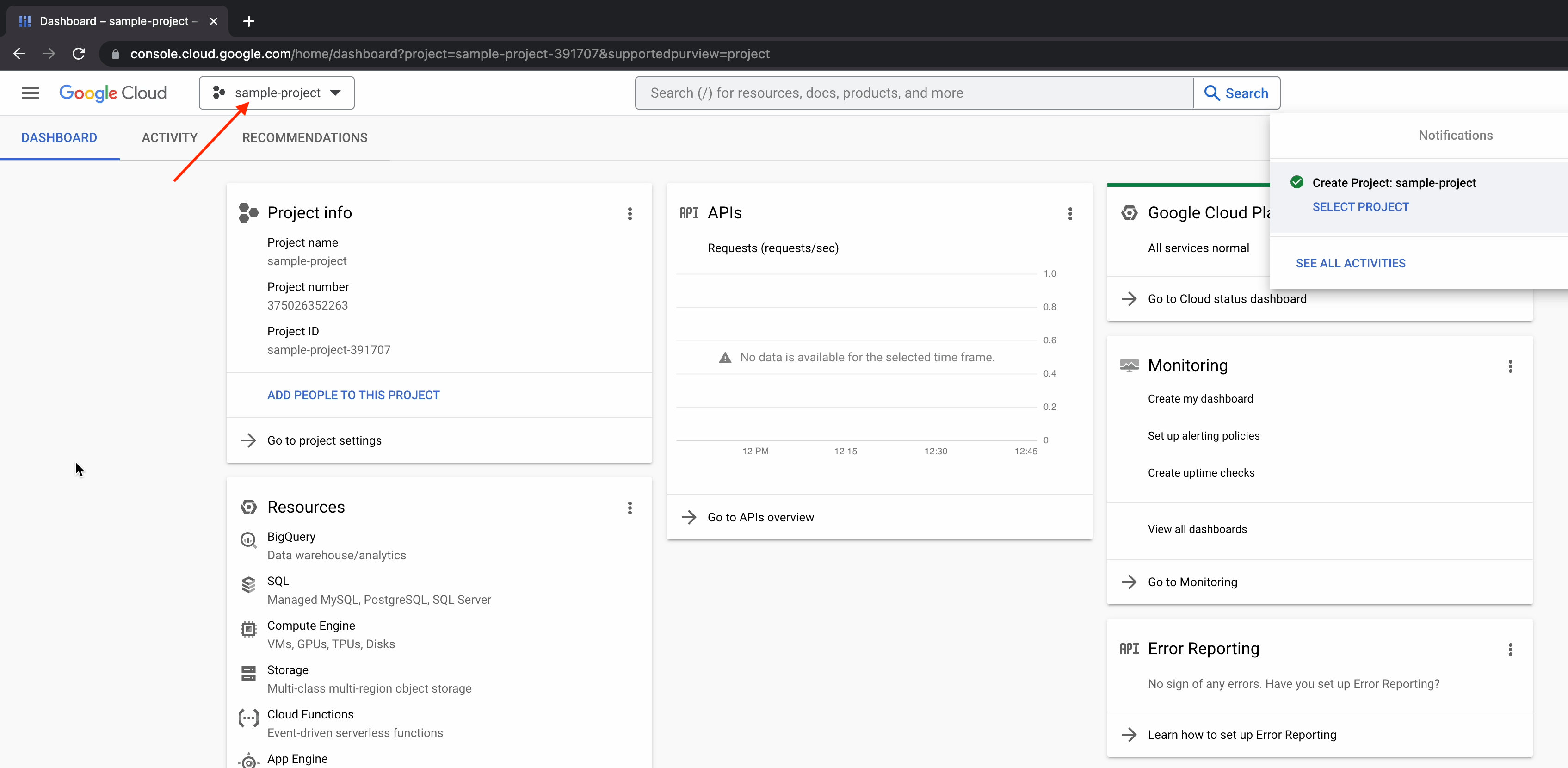
Task: Go to project settings
Action: coord(324,440)
